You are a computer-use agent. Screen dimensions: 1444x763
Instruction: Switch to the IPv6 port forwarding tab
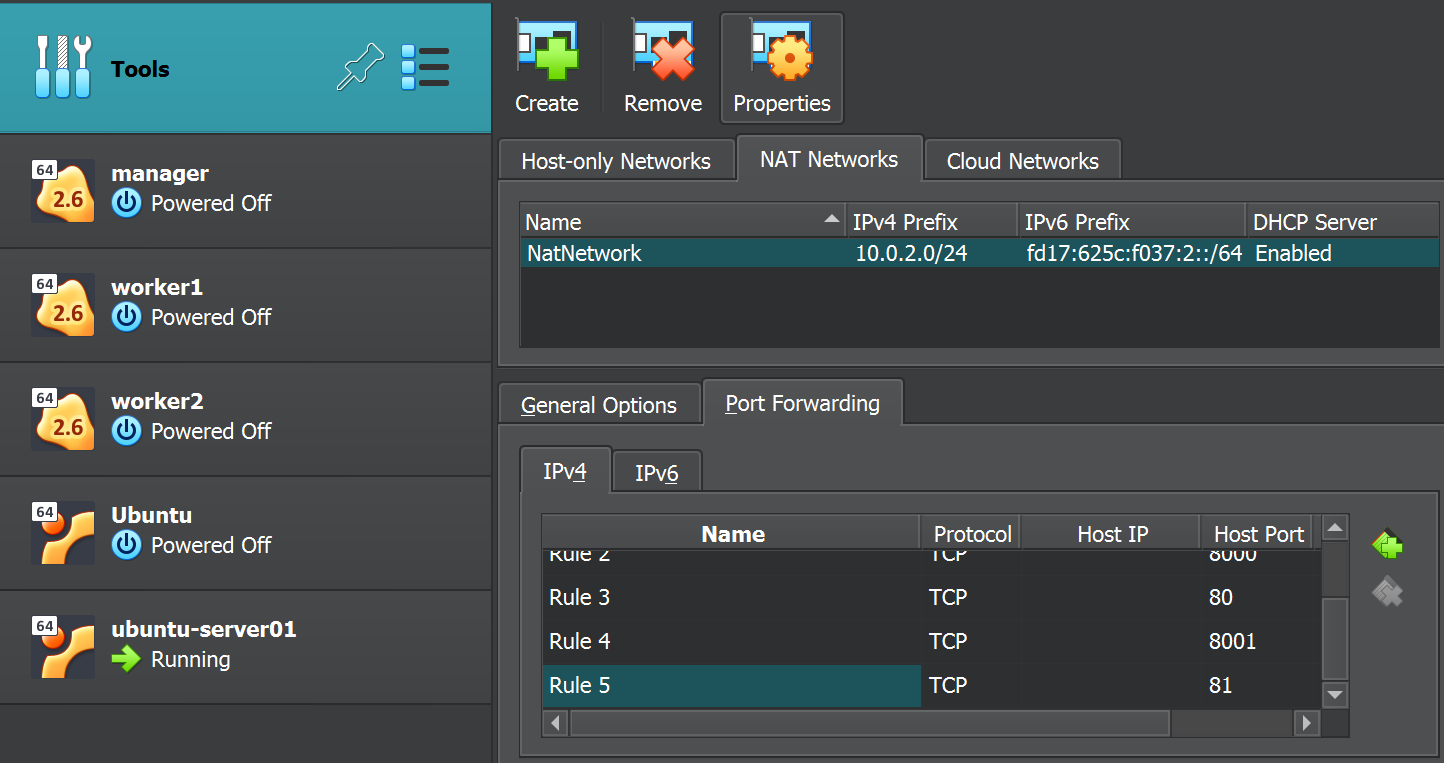point(656,474)
